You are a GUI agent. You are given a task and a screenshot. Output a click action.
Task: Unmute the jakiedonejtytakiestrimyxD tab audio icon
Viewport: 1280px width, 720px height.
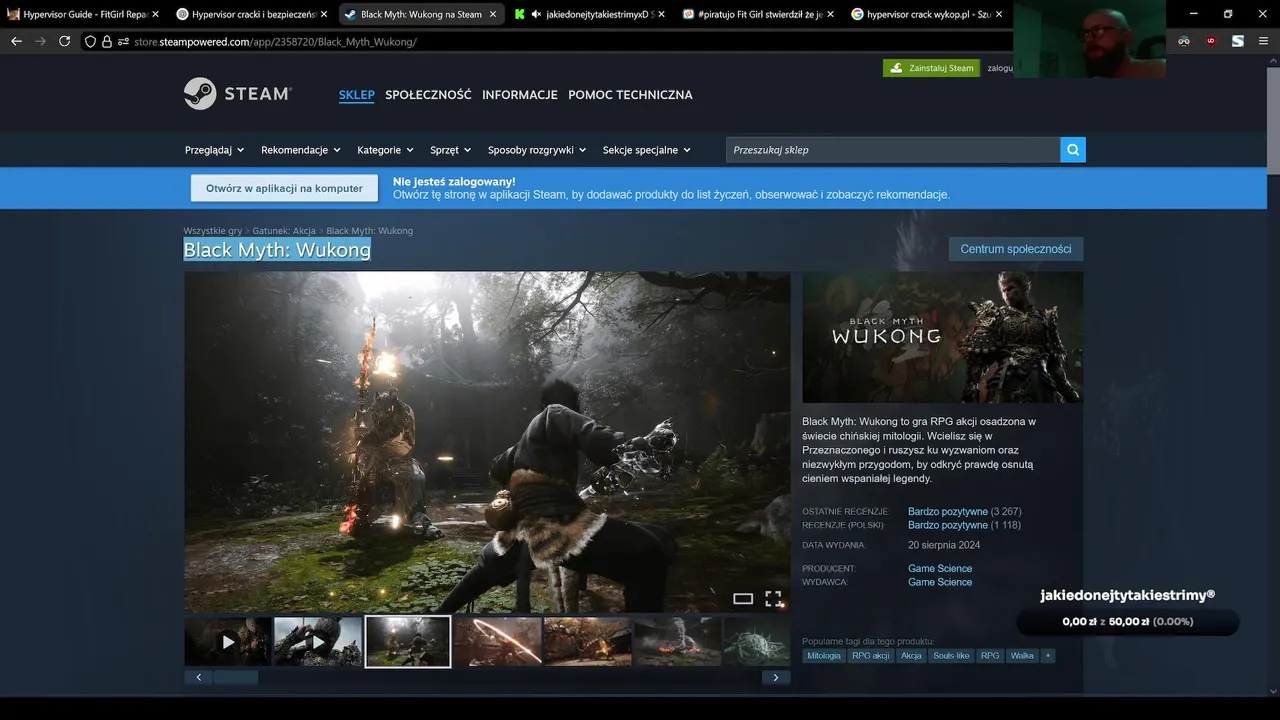(536, 14)
